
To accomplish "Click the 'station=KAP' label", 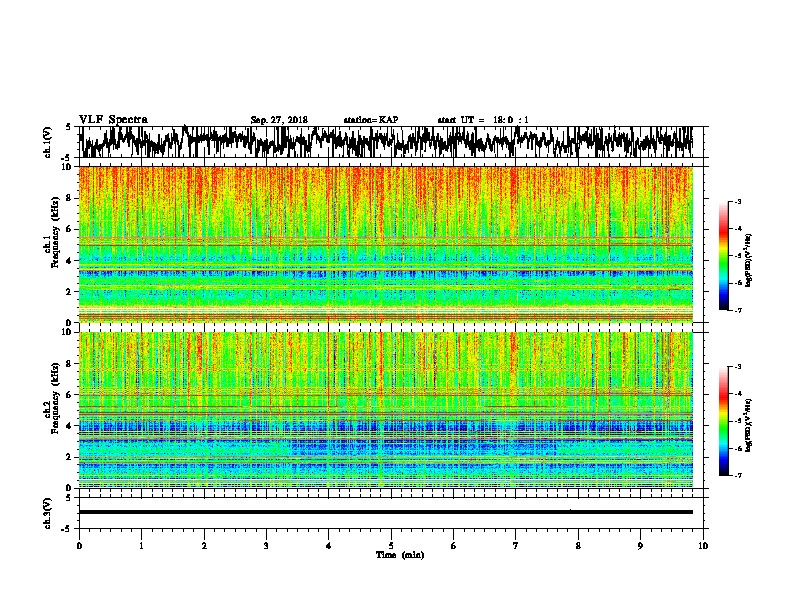I will tap(371, 120).
